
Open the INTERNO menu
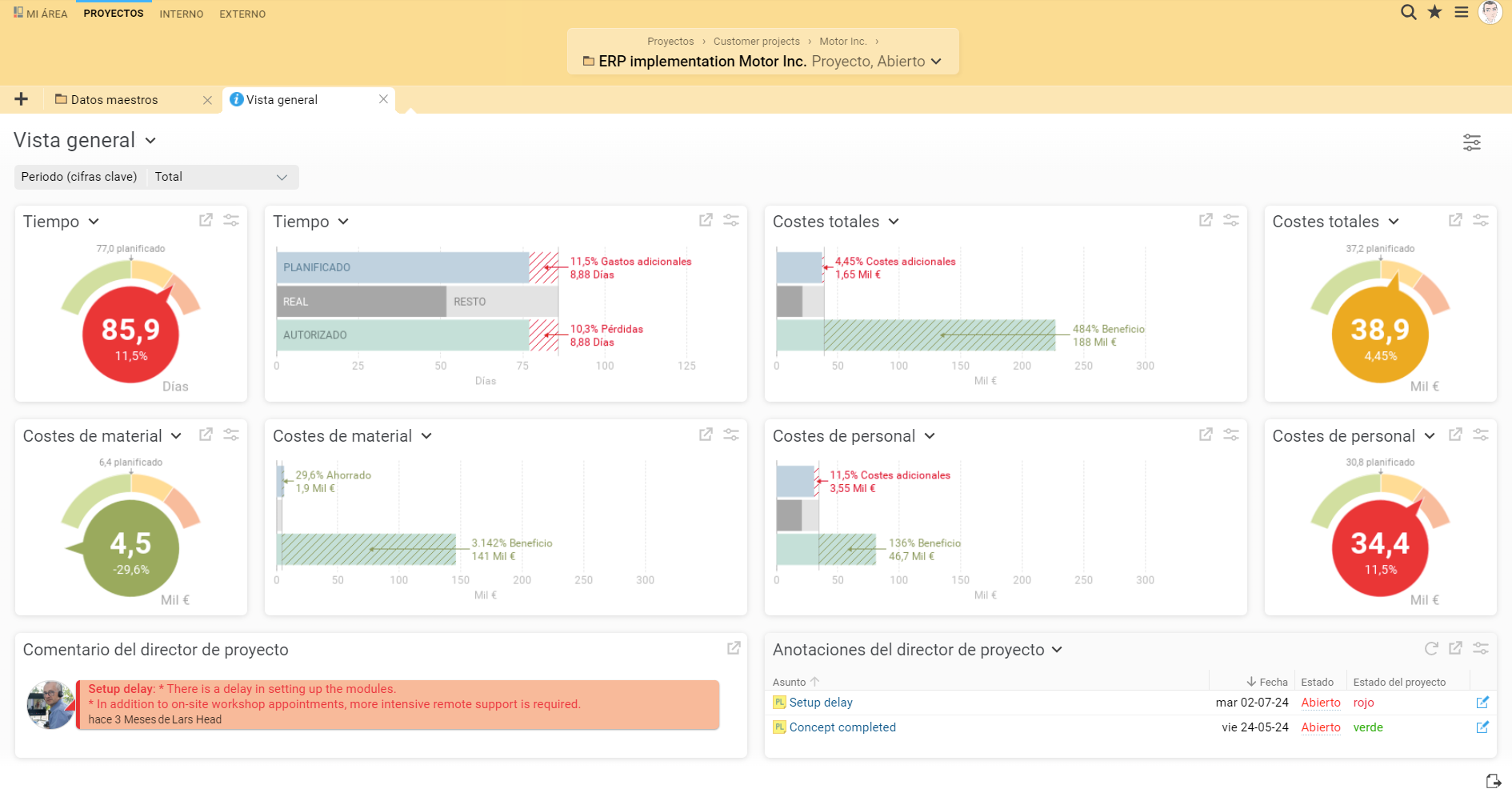[182, 14]
